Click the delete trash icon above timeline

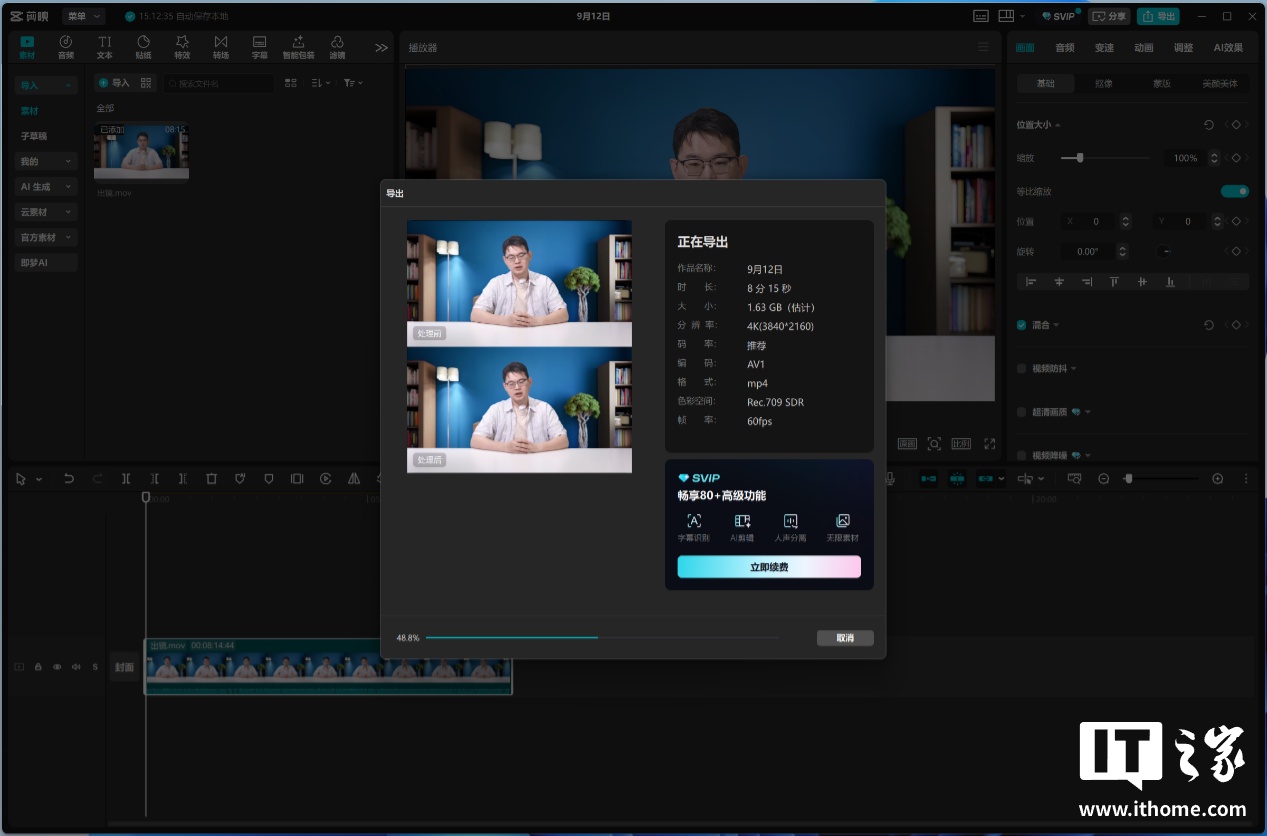211,479
